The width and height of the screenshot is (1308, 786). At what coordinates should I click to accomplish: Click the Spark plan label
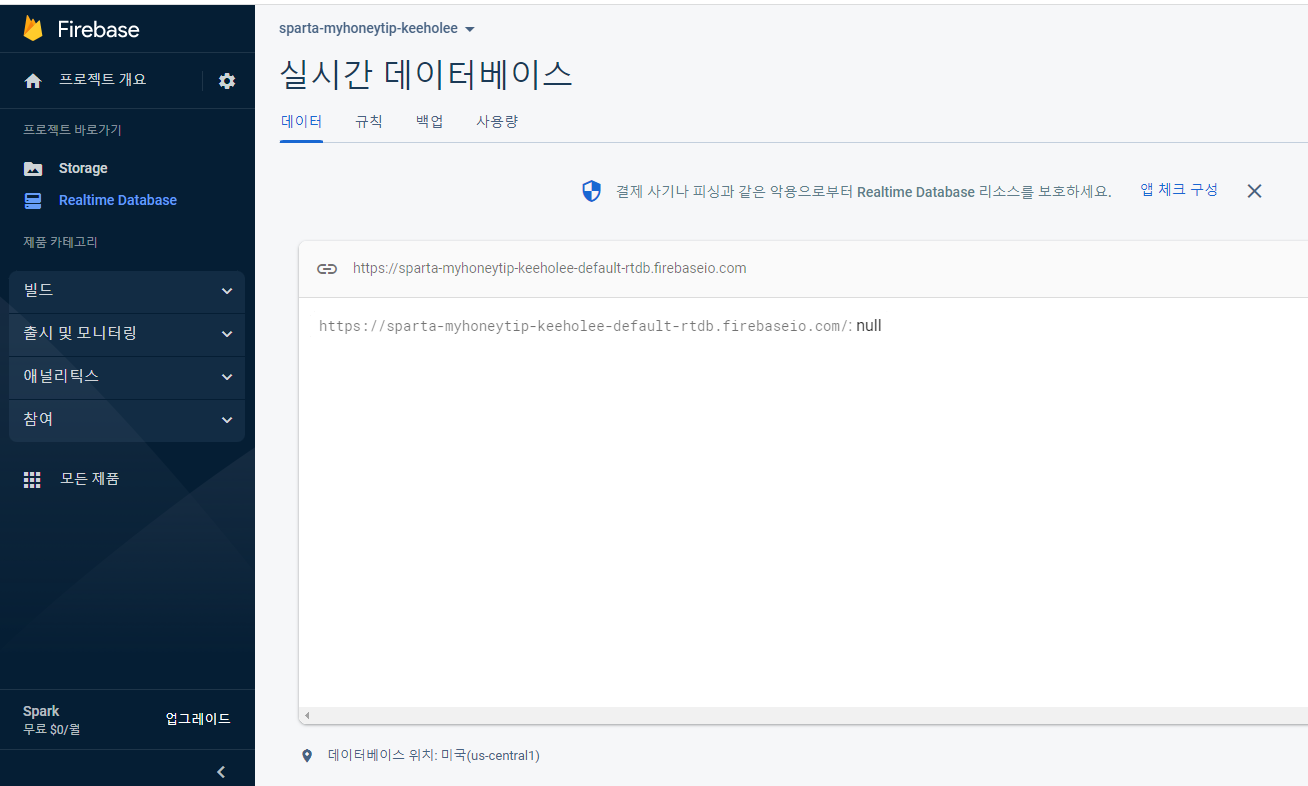41,712
